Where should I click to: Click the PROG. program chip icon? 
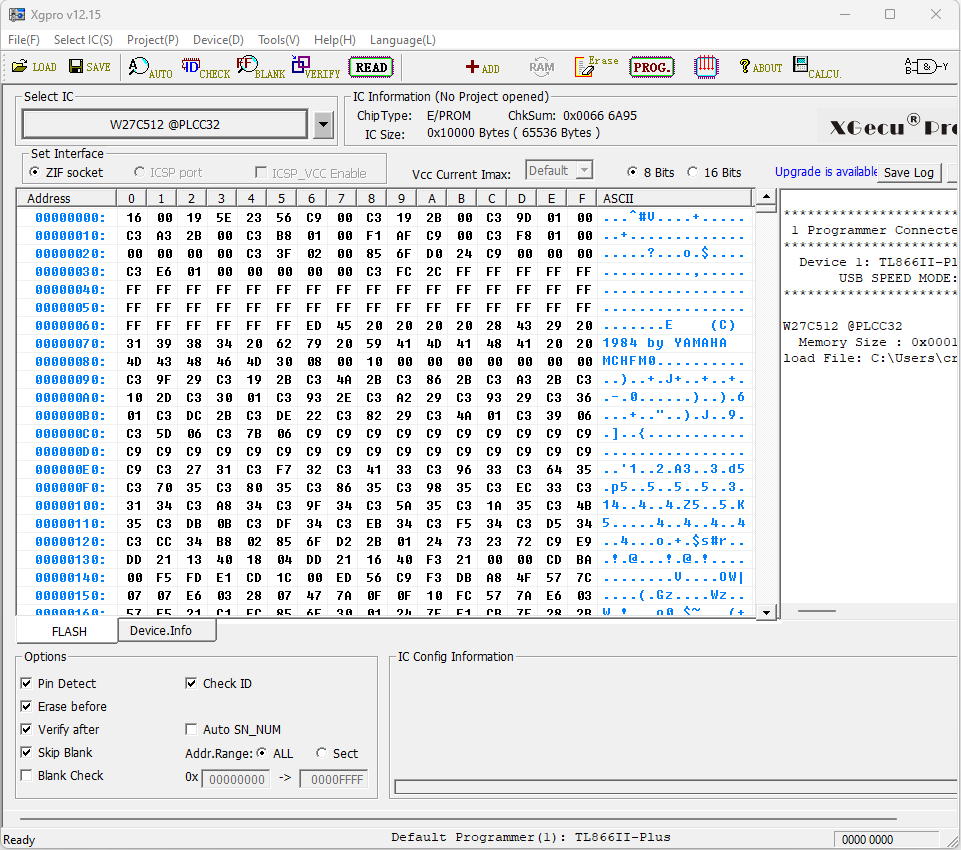651,67
